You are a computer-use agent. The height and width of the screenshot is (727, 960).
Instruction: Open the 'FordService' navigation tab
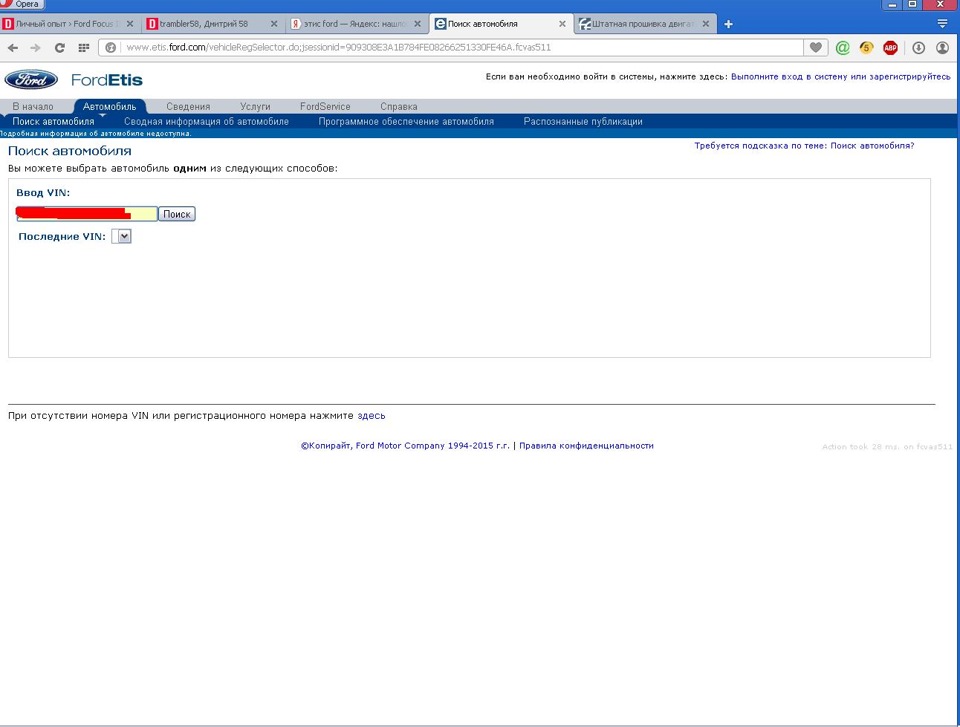(x=325, y=107)
